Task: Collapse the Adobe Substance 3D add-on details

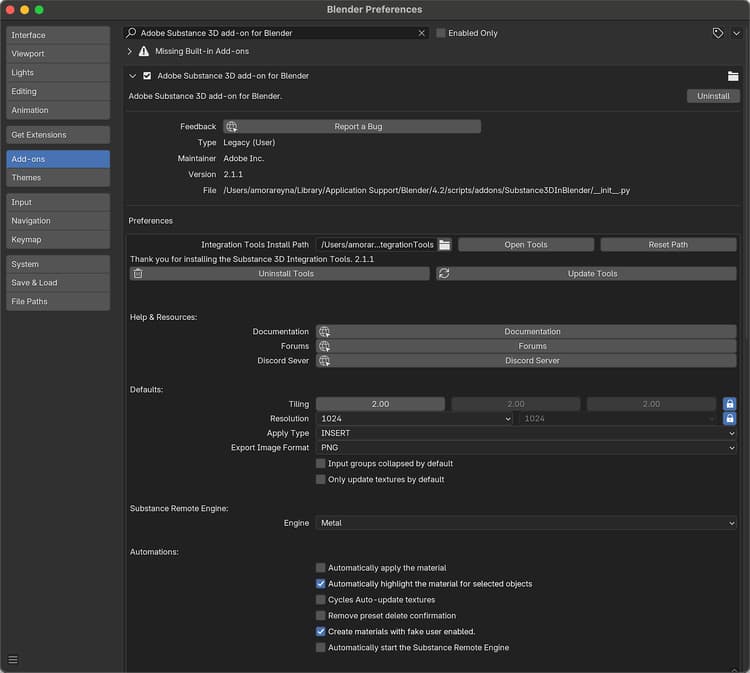Action: pyautogui.click(x=132, y=76)
